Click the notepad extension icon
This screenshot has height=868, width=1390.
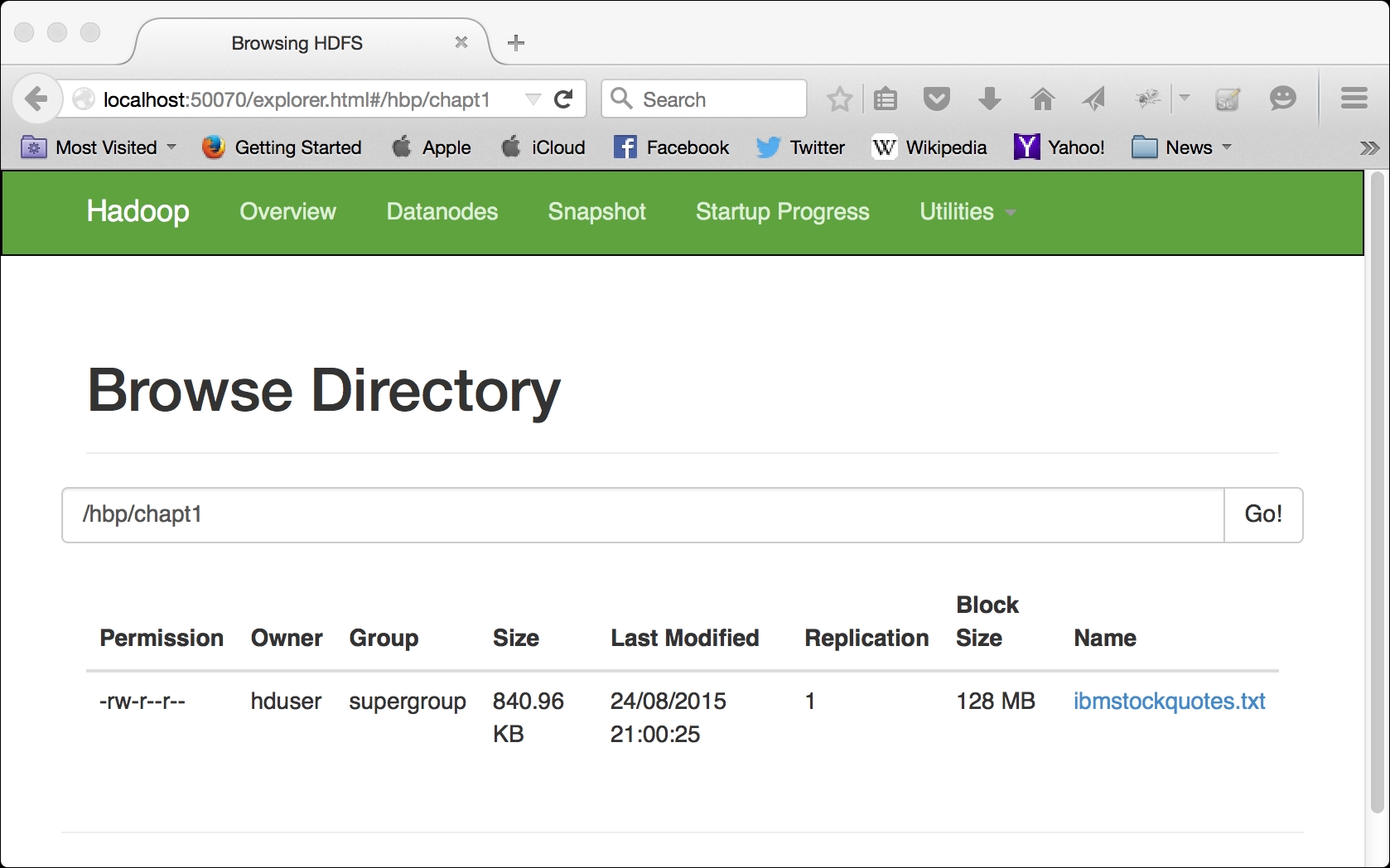[1228, 99]
